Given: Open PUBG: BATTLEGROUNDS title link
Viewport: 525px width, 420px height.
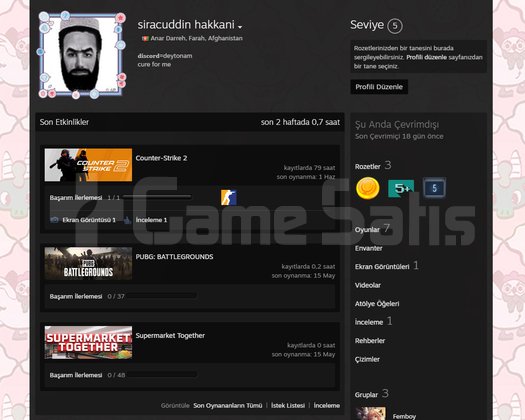Looking at the screenshot, I should [174, 257].
